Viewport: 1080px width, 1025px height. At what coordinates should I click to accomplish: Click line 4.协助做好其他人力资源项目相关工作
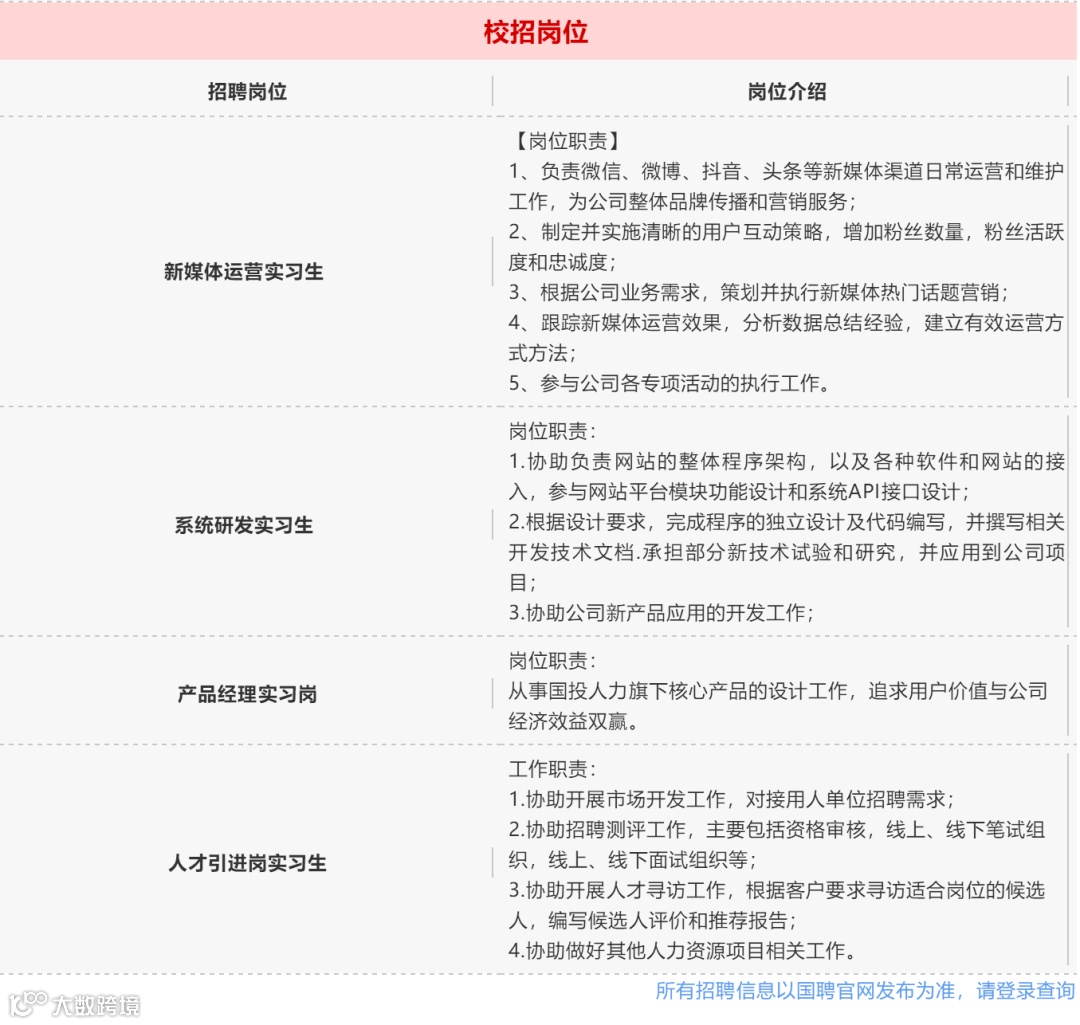pos(683,951)
